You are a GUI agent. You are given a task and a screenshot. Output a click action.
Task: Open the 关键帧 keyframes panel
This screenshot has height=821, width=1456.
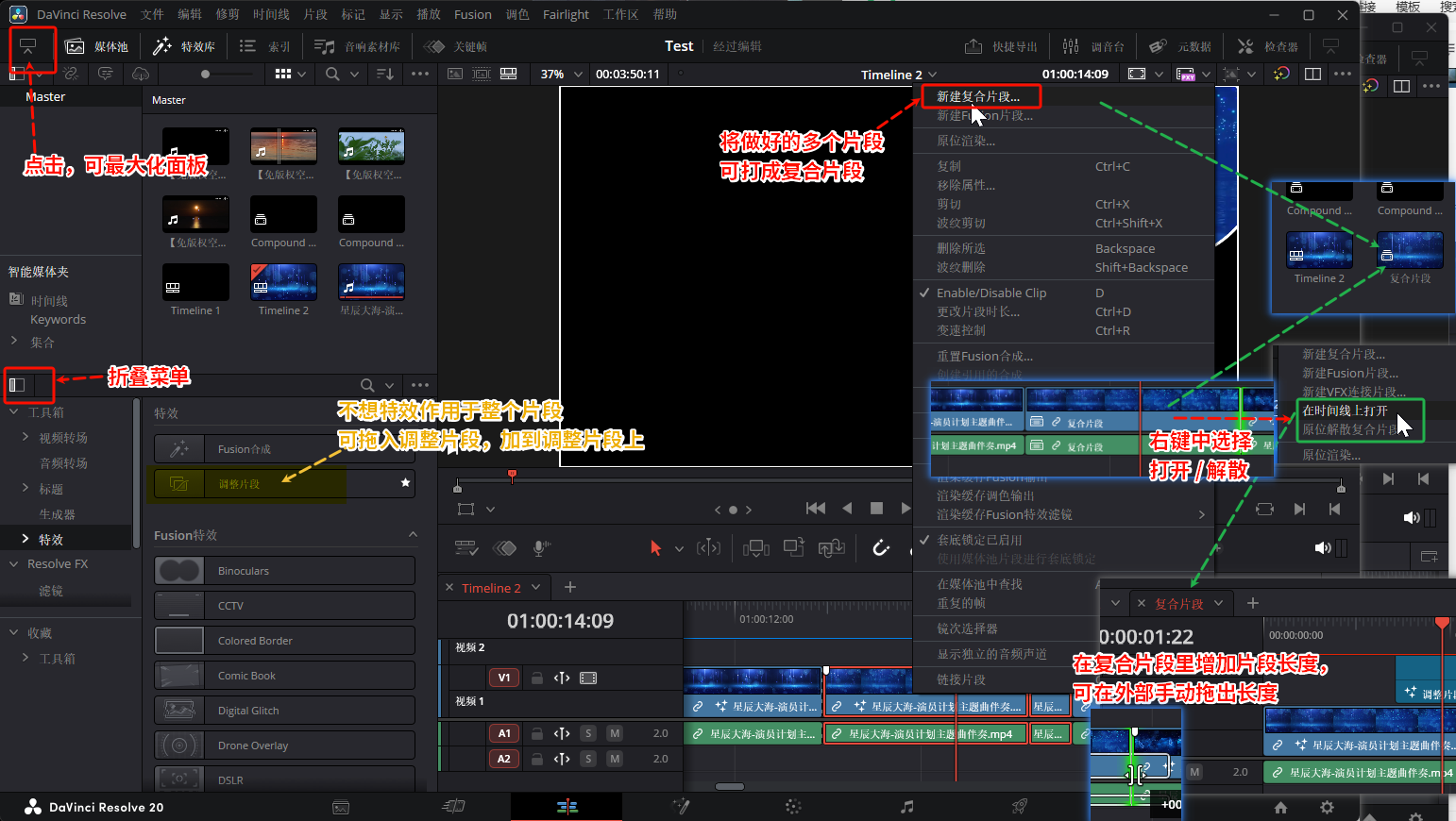coord(455,46)
